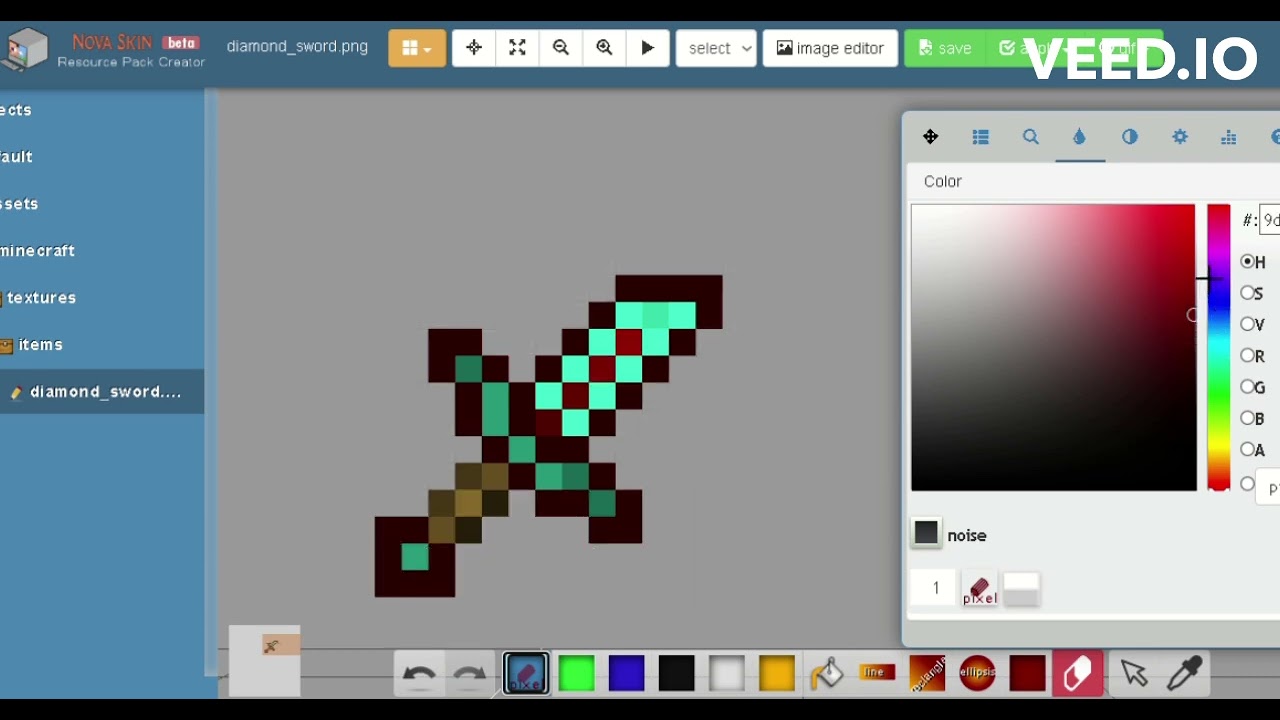Select the arrow pointer tool

[1133, 674]
